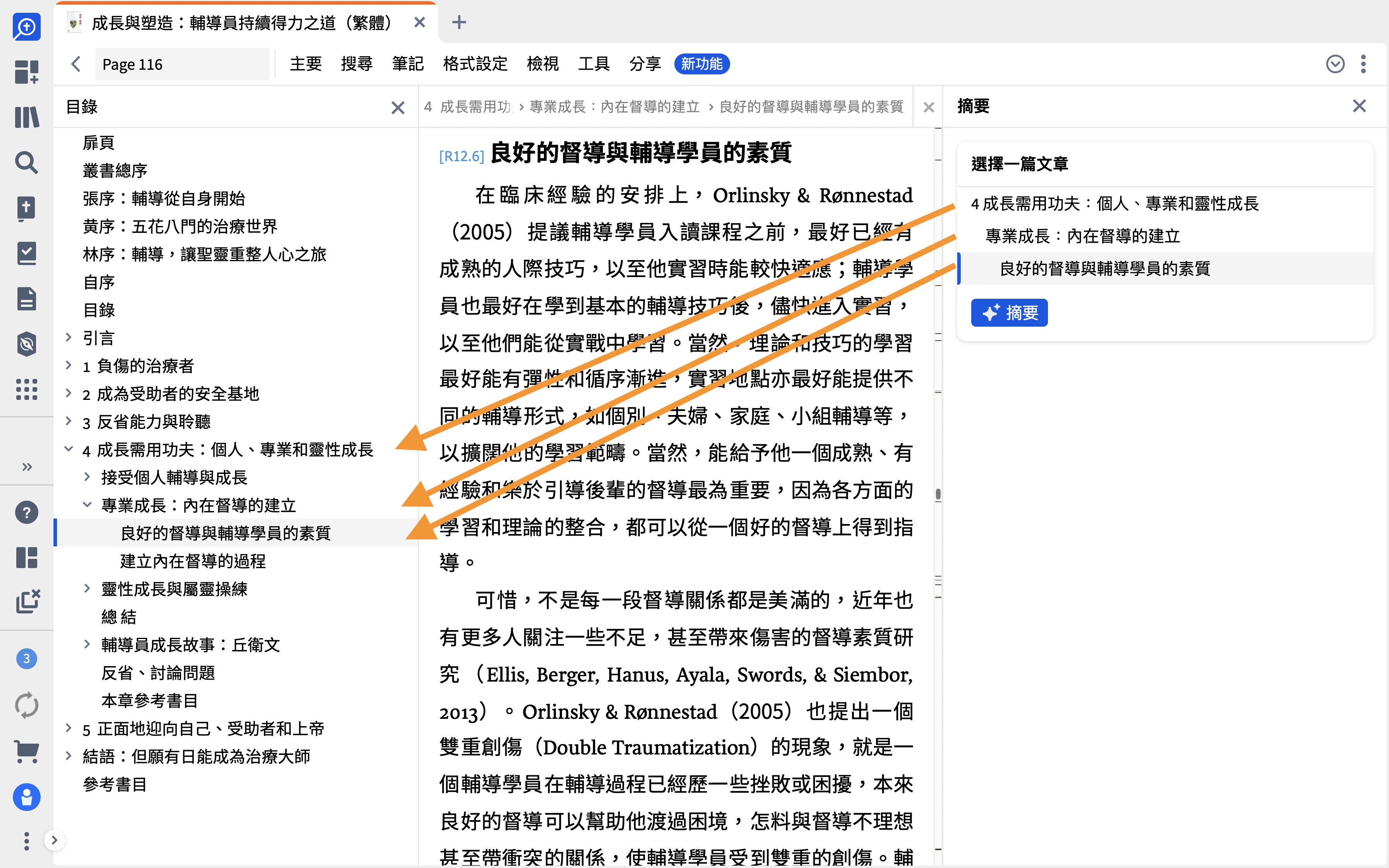The width and height of the screenshot is (1389, 868).
Task: Select 4 成長需用功夫 in summary panel
Action: click(1115, 203)
